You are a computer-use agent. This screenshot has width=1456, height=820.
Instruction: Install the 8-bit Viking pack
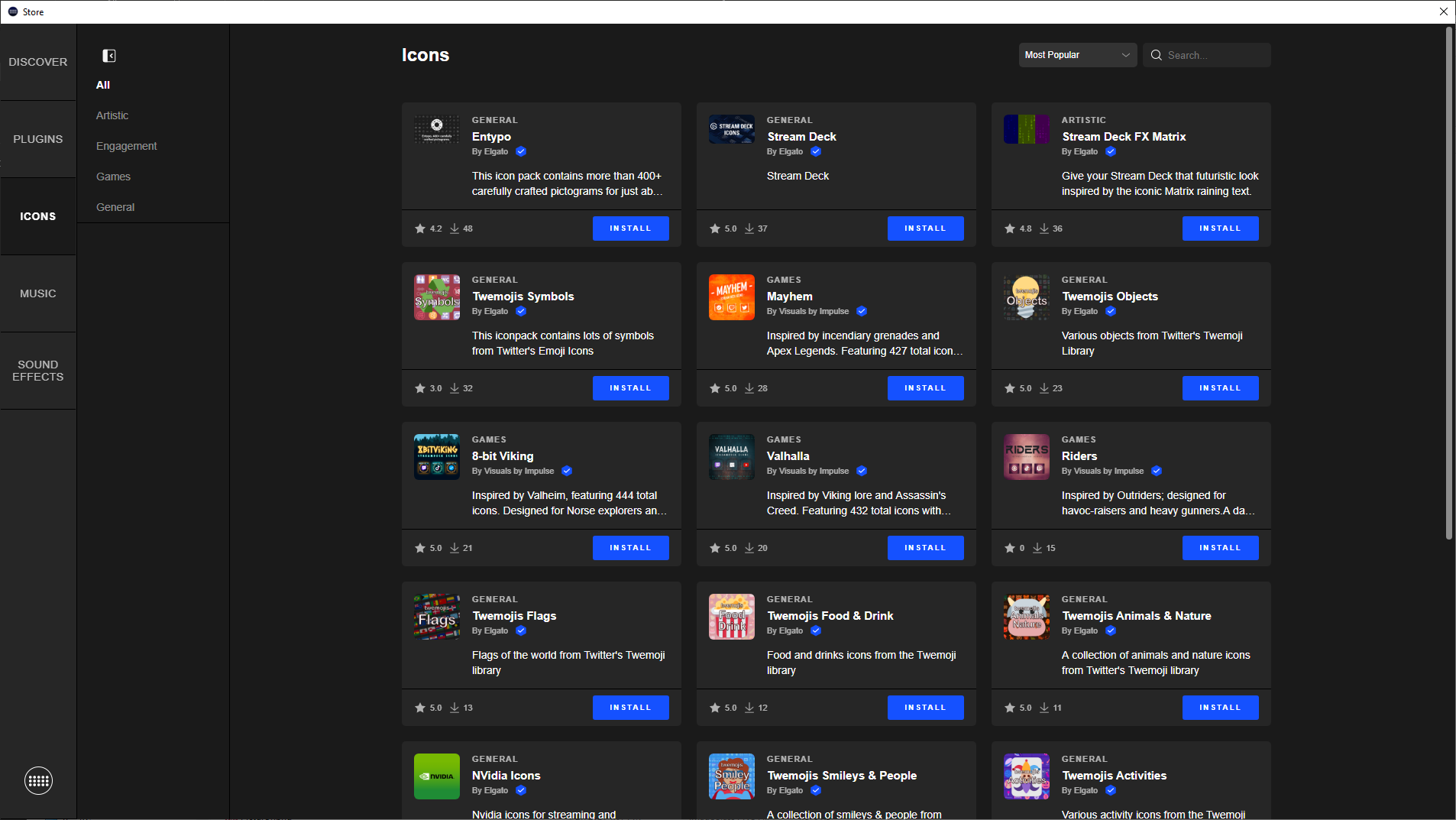click(x=631, y=548)
